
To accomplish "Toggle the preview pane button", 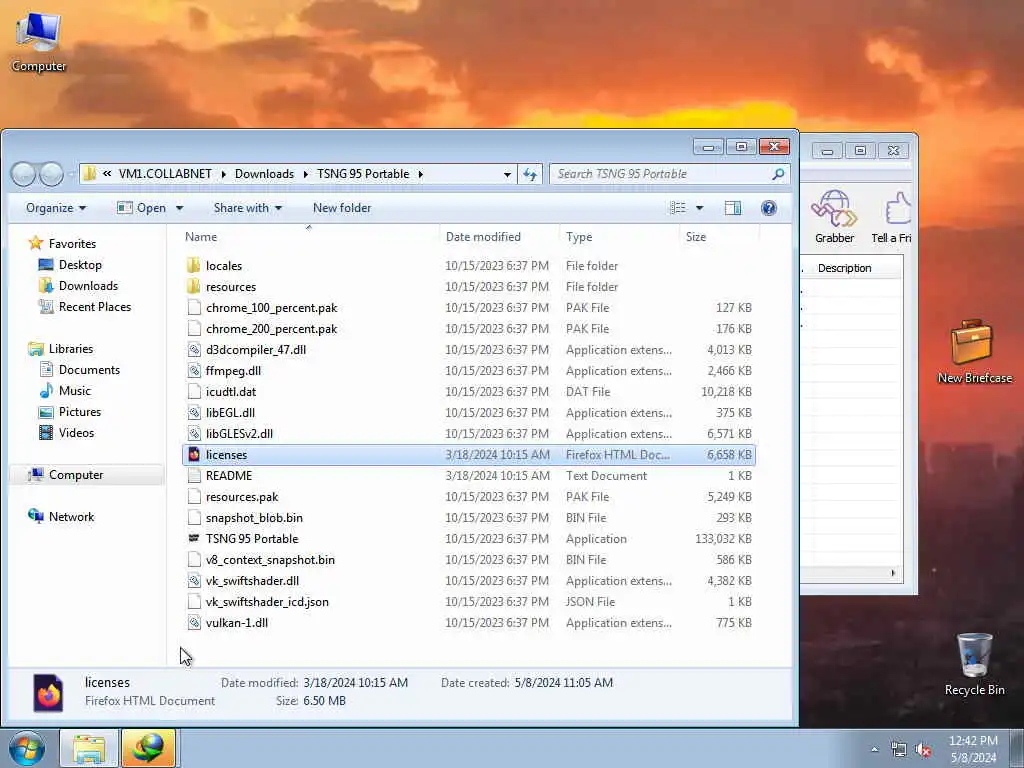I will tap(733, 208).
